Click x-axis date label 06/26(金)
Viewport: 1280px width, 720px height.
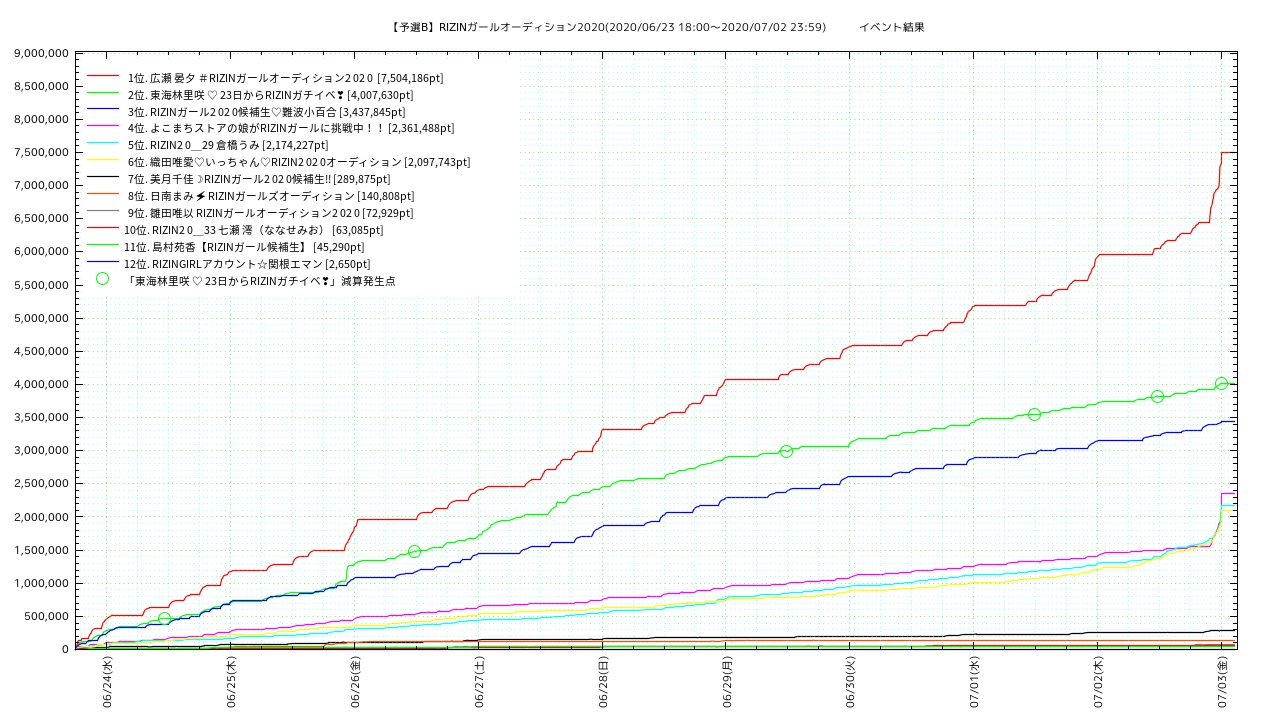(355, 681)
